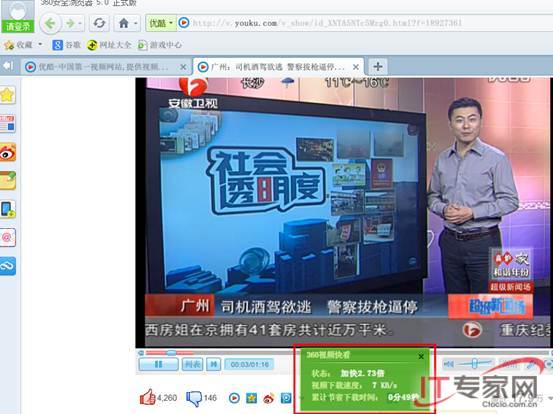Share to Sina Weibo below the video
The width and height of the screenshot is (553, 414).
(269, 398)
